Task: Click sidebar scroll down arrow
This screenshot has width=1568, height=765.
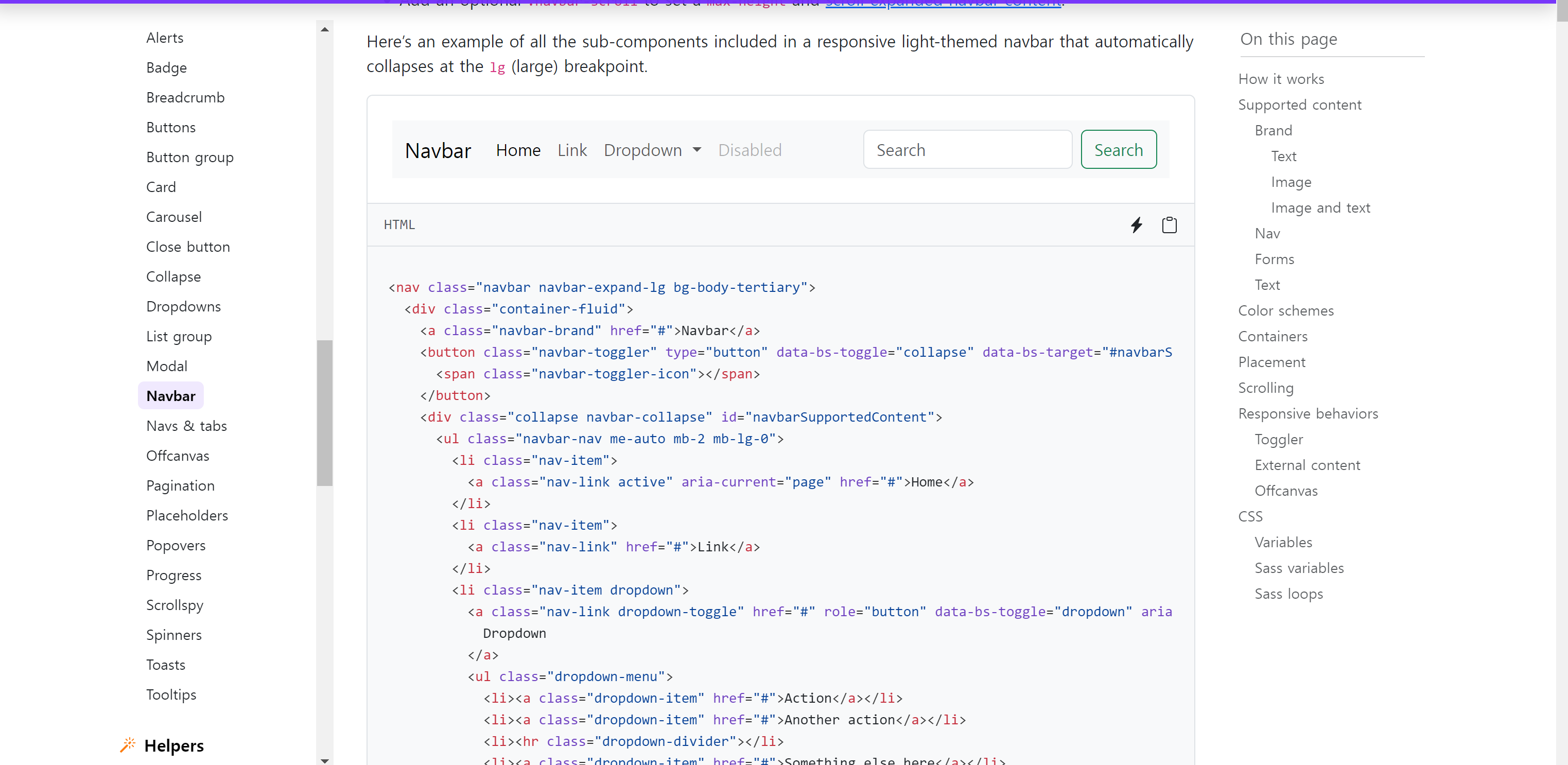Action: [x=324, y=760]
